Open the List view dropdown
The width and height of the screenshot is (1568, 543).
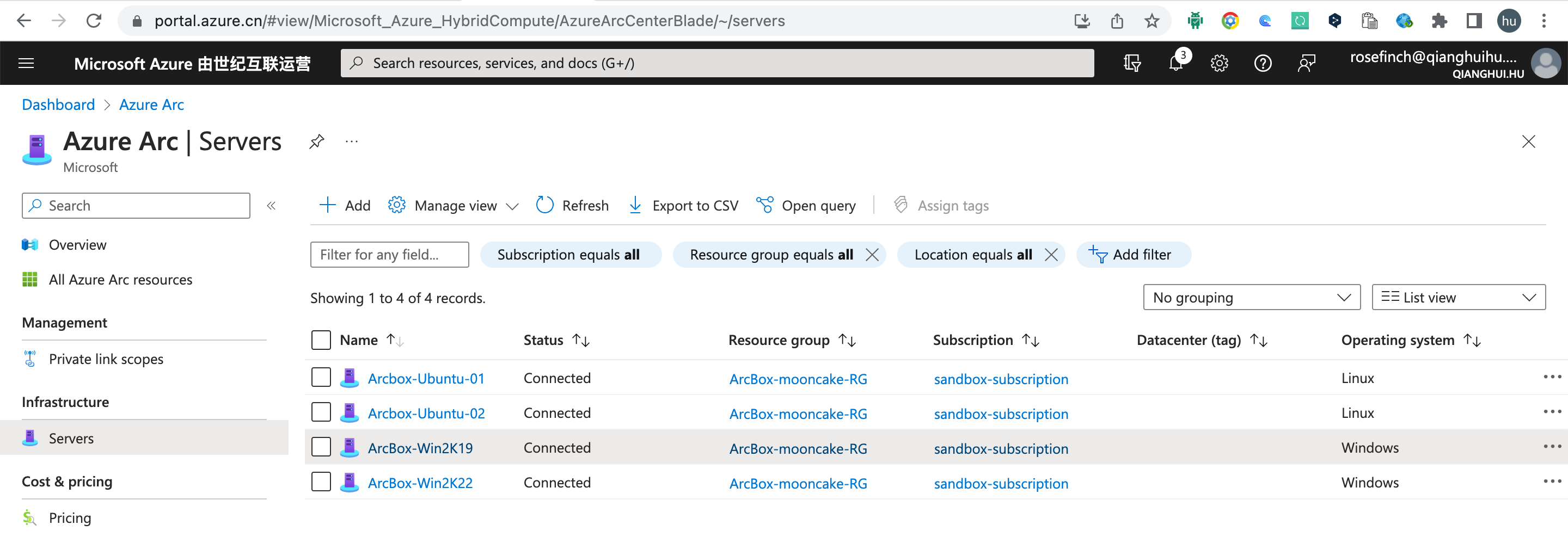point(1458,297)
